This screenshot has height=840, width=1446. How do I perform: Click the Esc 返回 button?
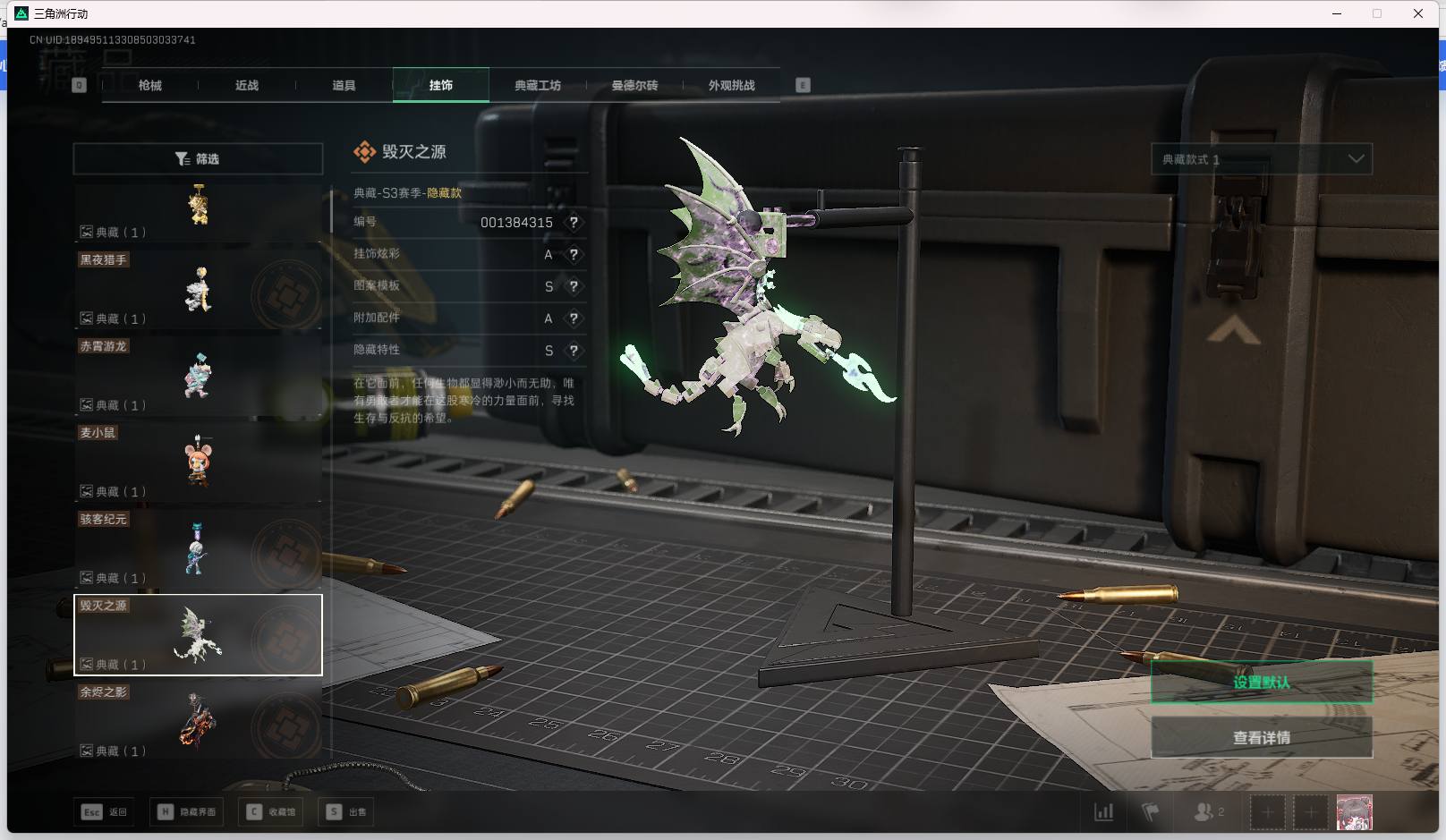(x=105, y=811)
